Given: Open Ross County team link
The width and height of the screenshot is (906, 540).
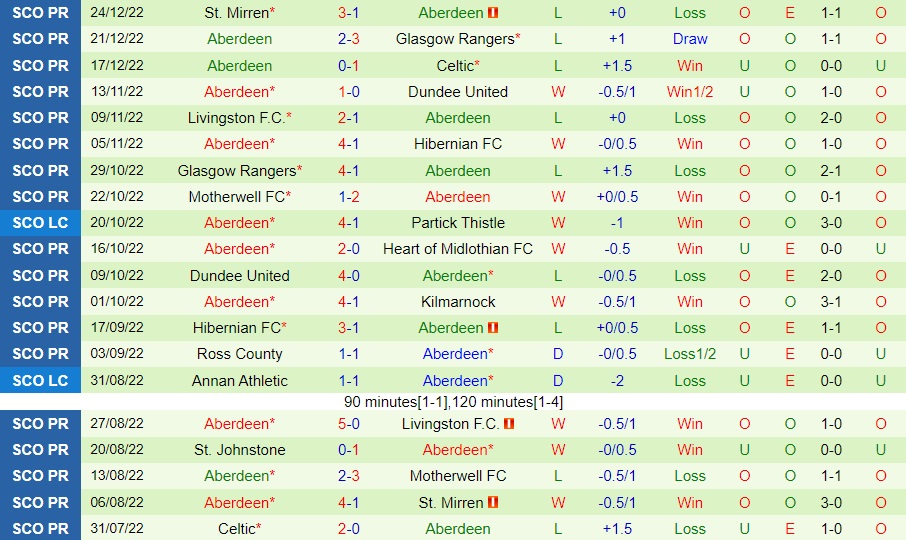Looking at the screenshot, I should click(239, 353).
